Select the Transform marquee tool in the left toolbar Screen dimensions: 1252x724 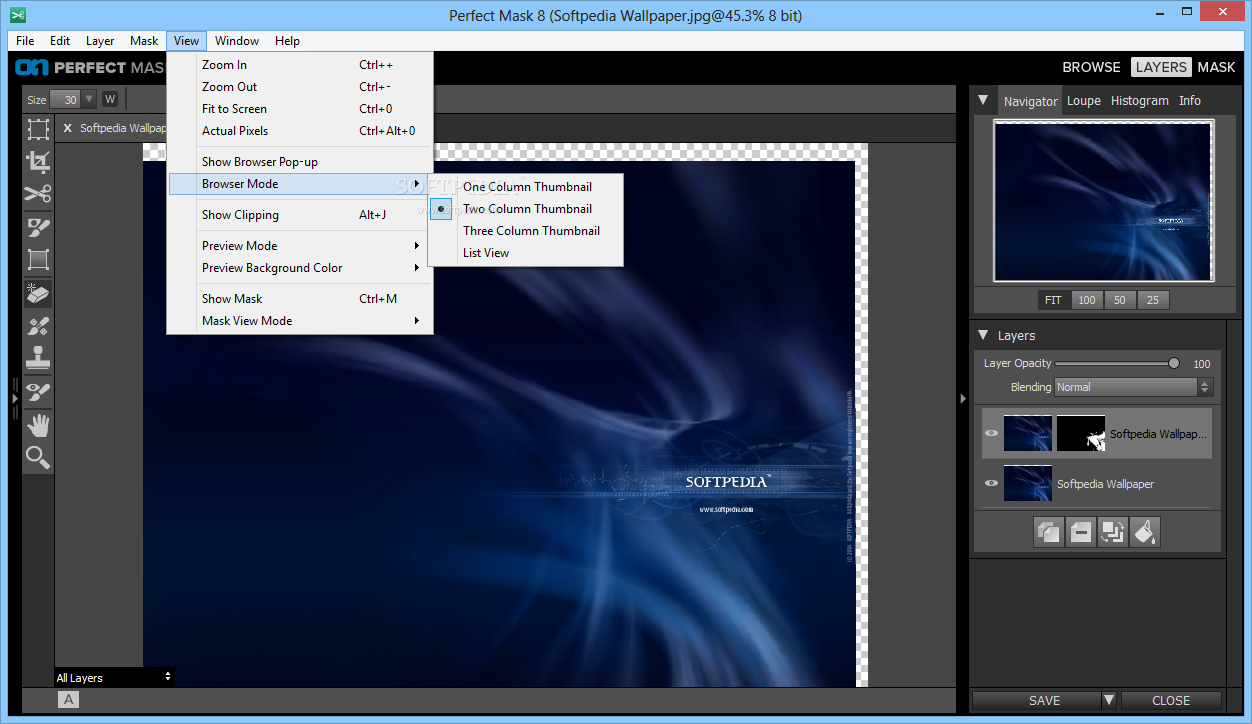pos(38,129)
